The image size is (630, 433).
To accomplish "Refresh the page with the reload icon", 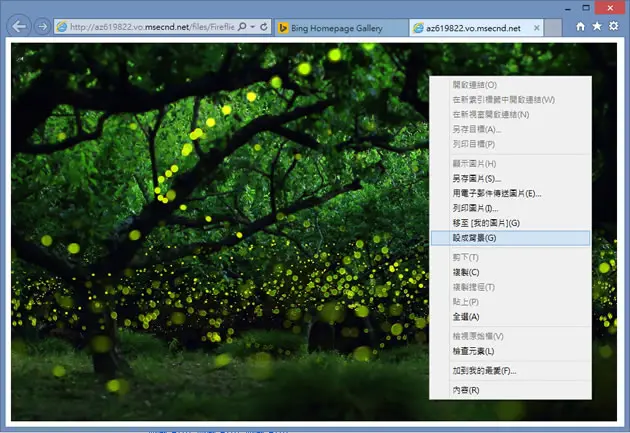I will pyautogui.click(x=264, y=27).
